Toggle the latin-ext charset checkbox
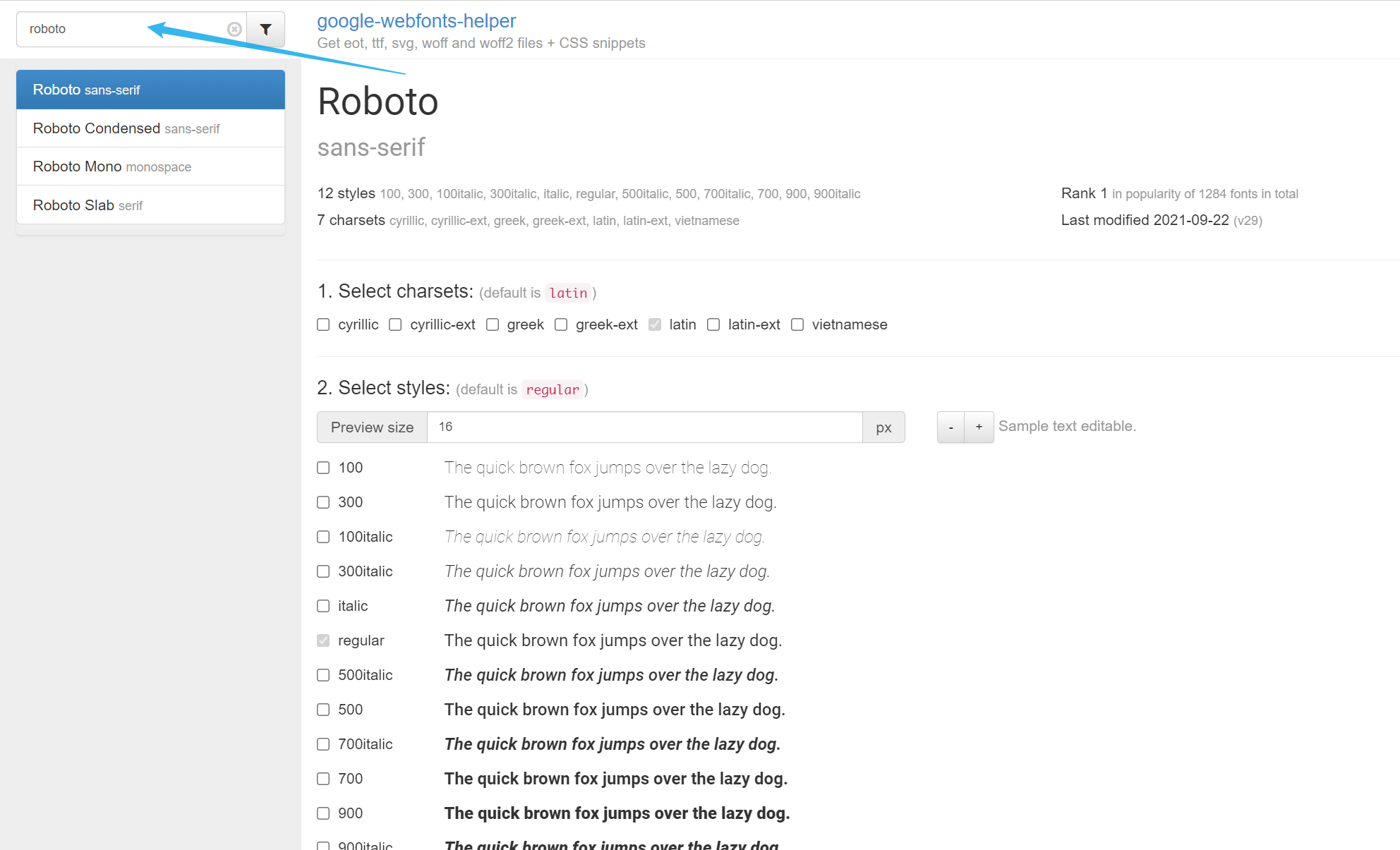This screenshot has height=850, width=1400. 714,325
